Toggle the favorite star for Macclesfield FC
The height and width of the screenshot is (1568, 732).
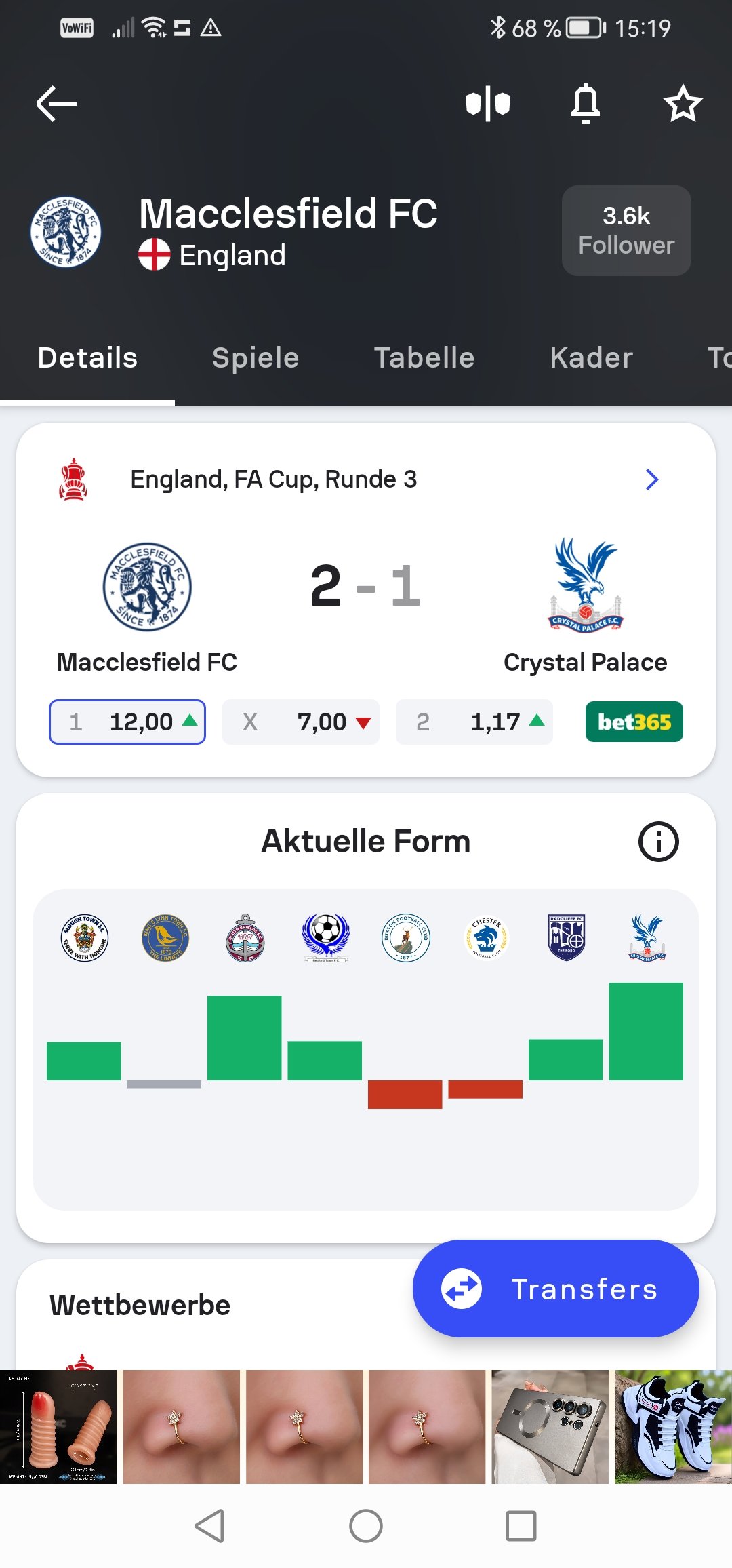click(x=683, y=104)
